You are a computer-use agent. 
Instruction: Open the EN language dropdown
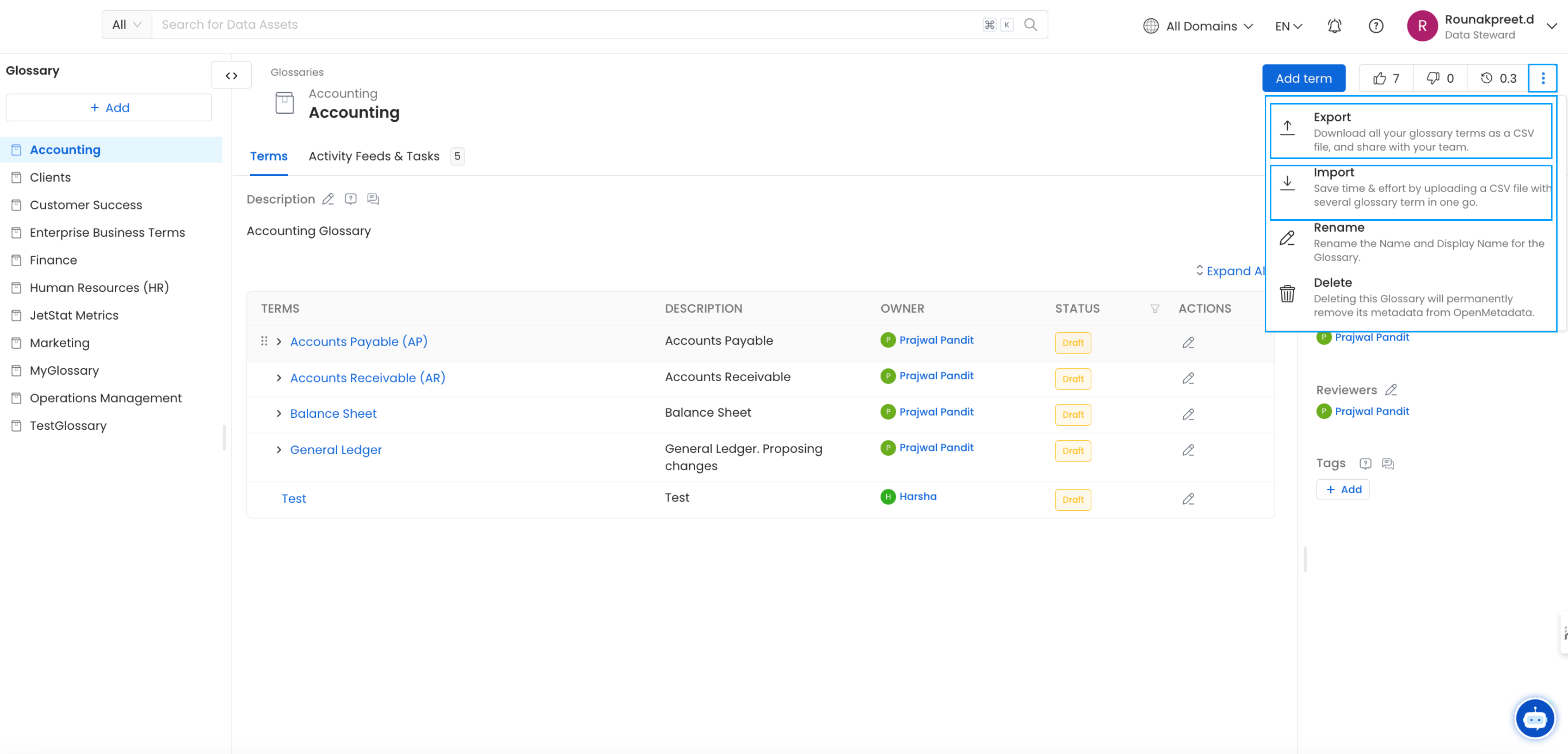(1288, 26)
